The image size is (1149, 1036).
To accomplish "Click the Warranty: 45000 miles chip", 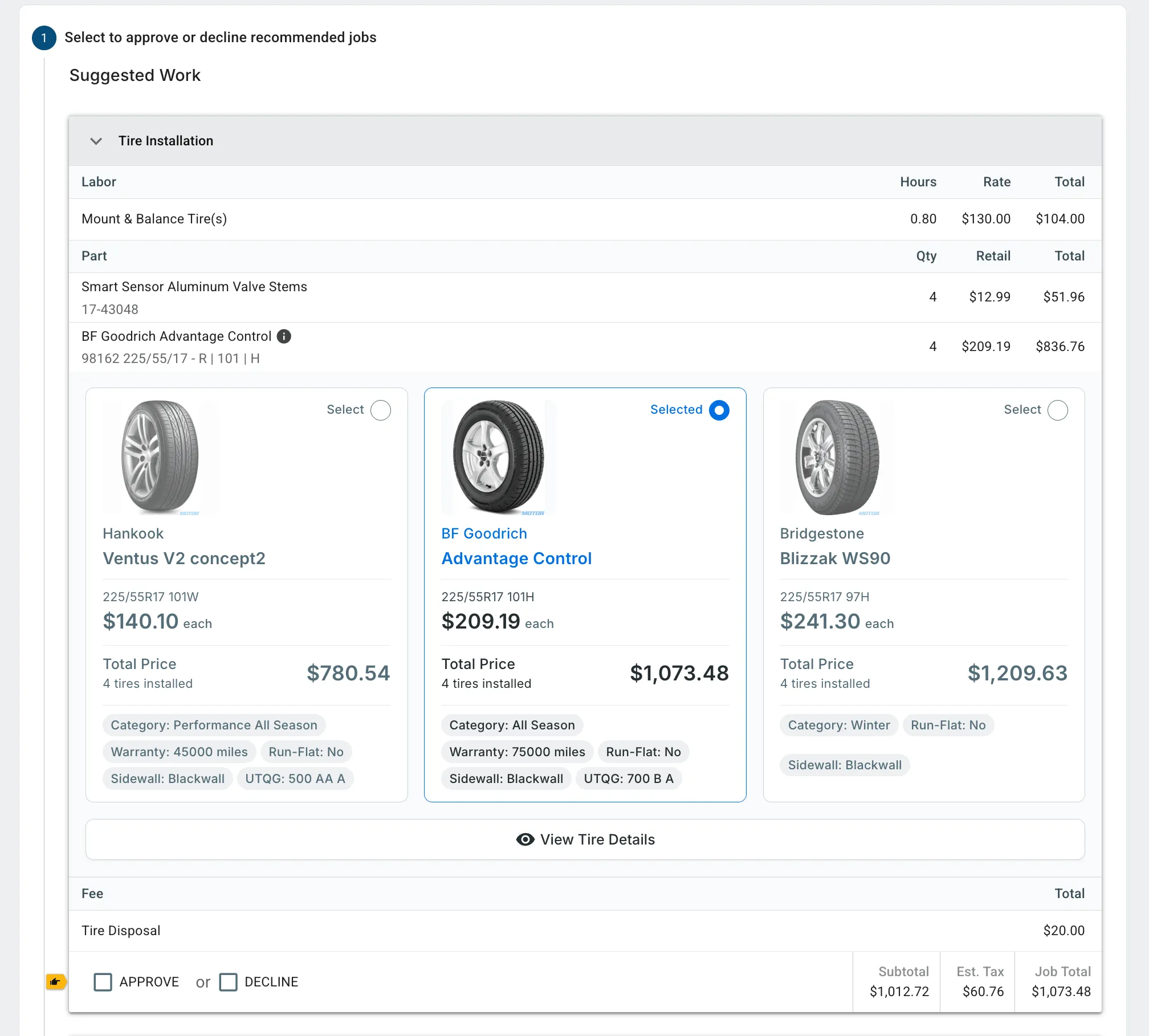I will coord(180,752).
